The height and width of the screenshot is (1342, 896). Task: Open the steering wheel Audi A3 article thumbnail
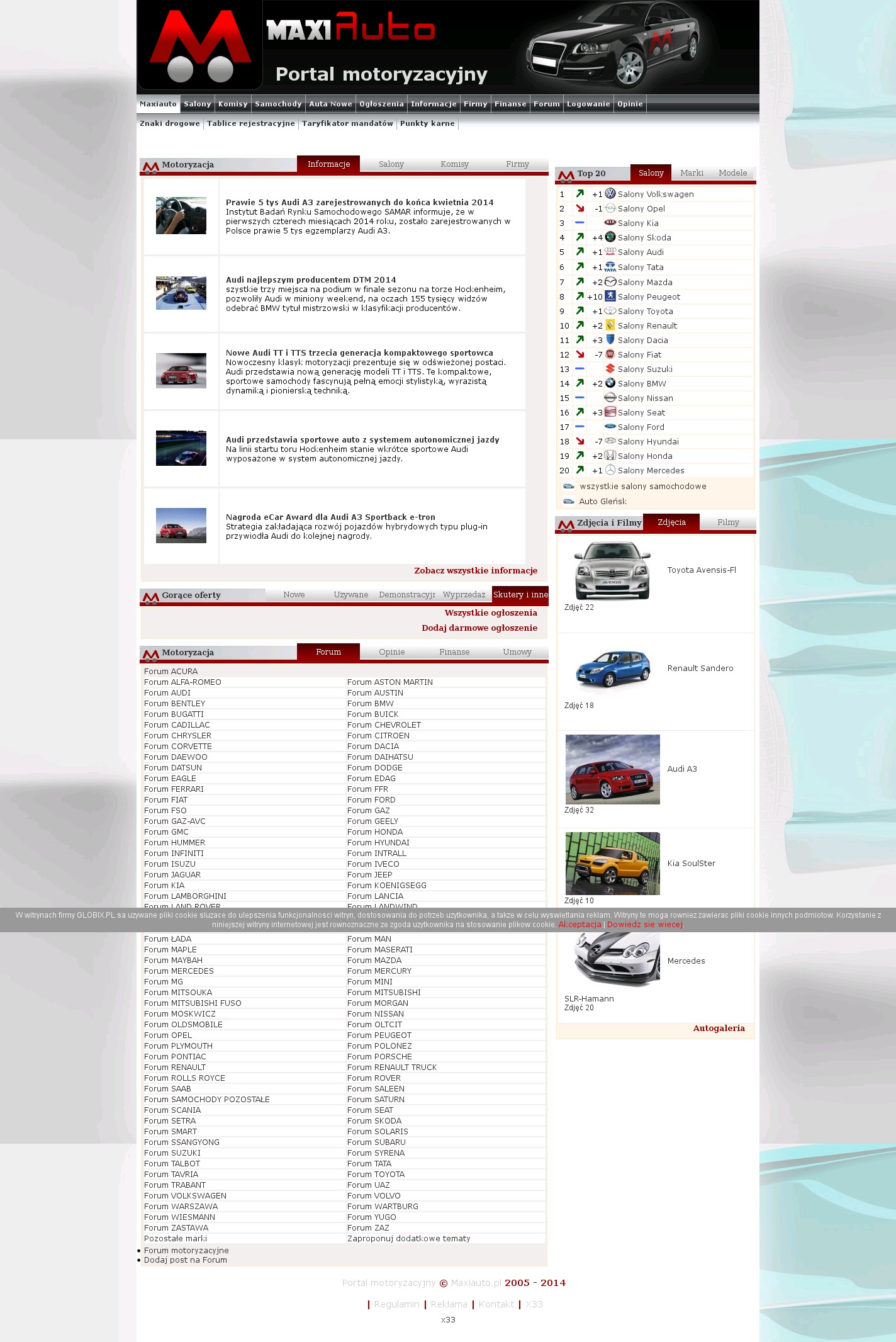point(181,215)
